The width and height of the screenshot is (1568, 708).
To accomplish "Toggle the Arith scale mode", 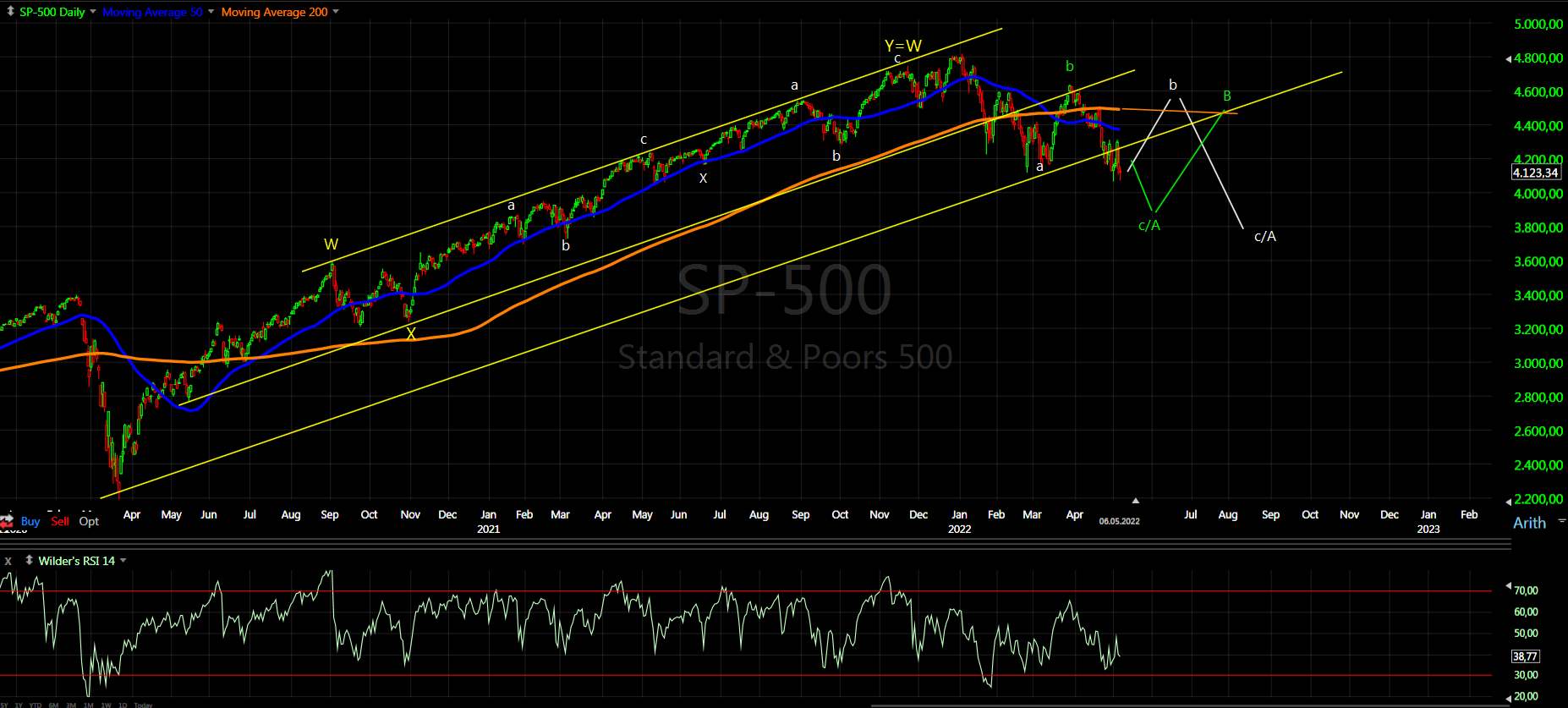I will pyautogui.click(x=1529, y=523).
